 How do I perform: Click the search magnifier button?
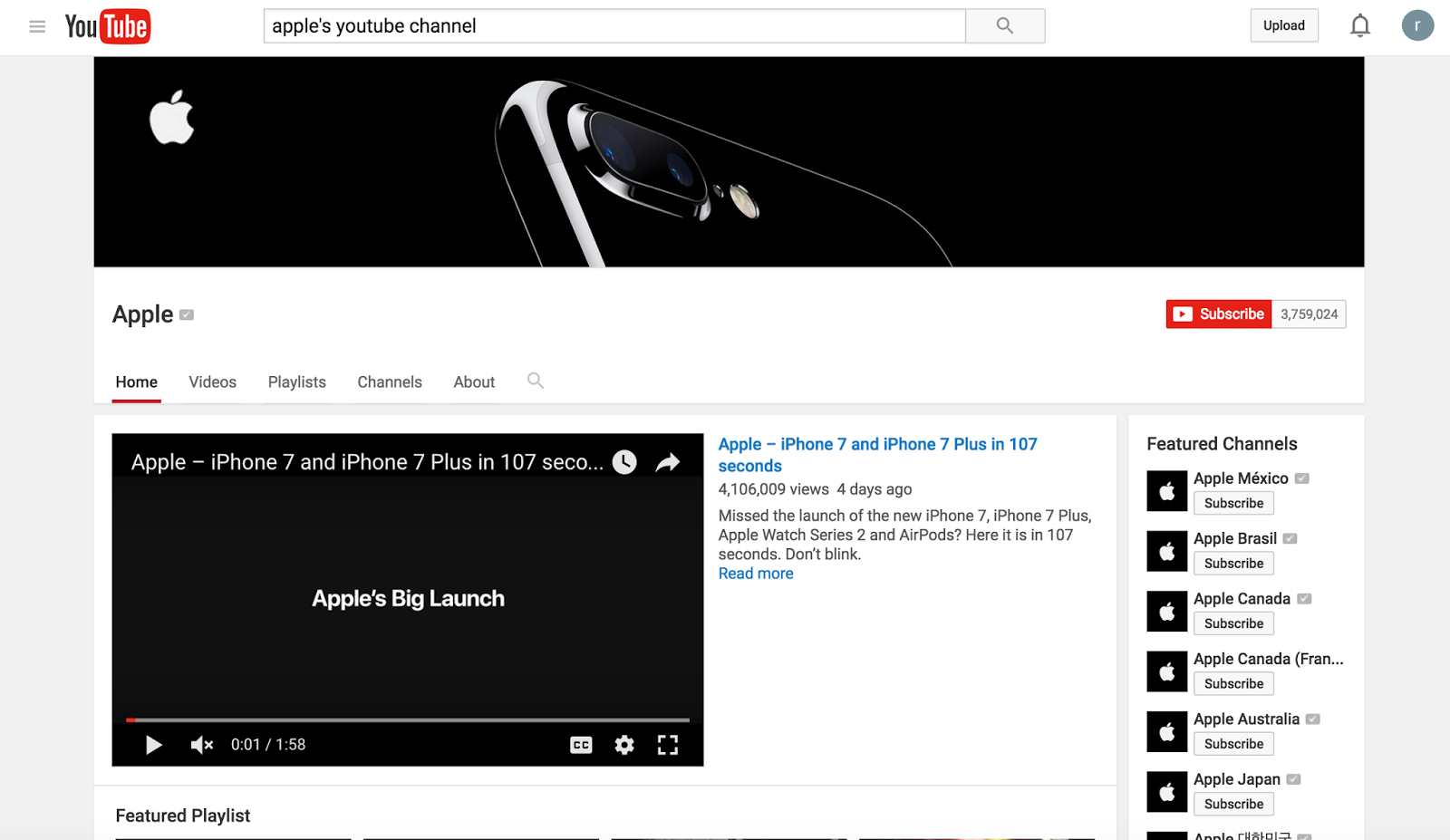(1004, 25)
